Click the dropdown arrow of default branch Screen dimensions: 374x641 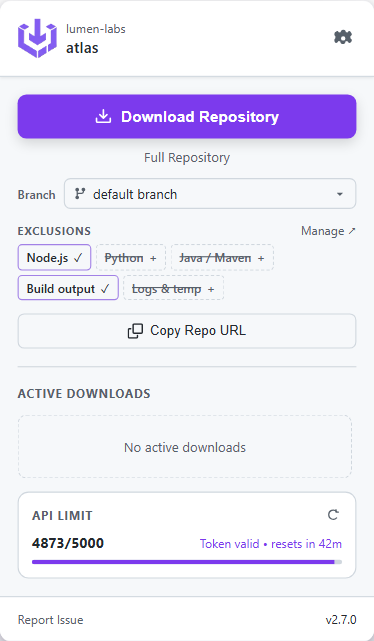tap(340, 194)
